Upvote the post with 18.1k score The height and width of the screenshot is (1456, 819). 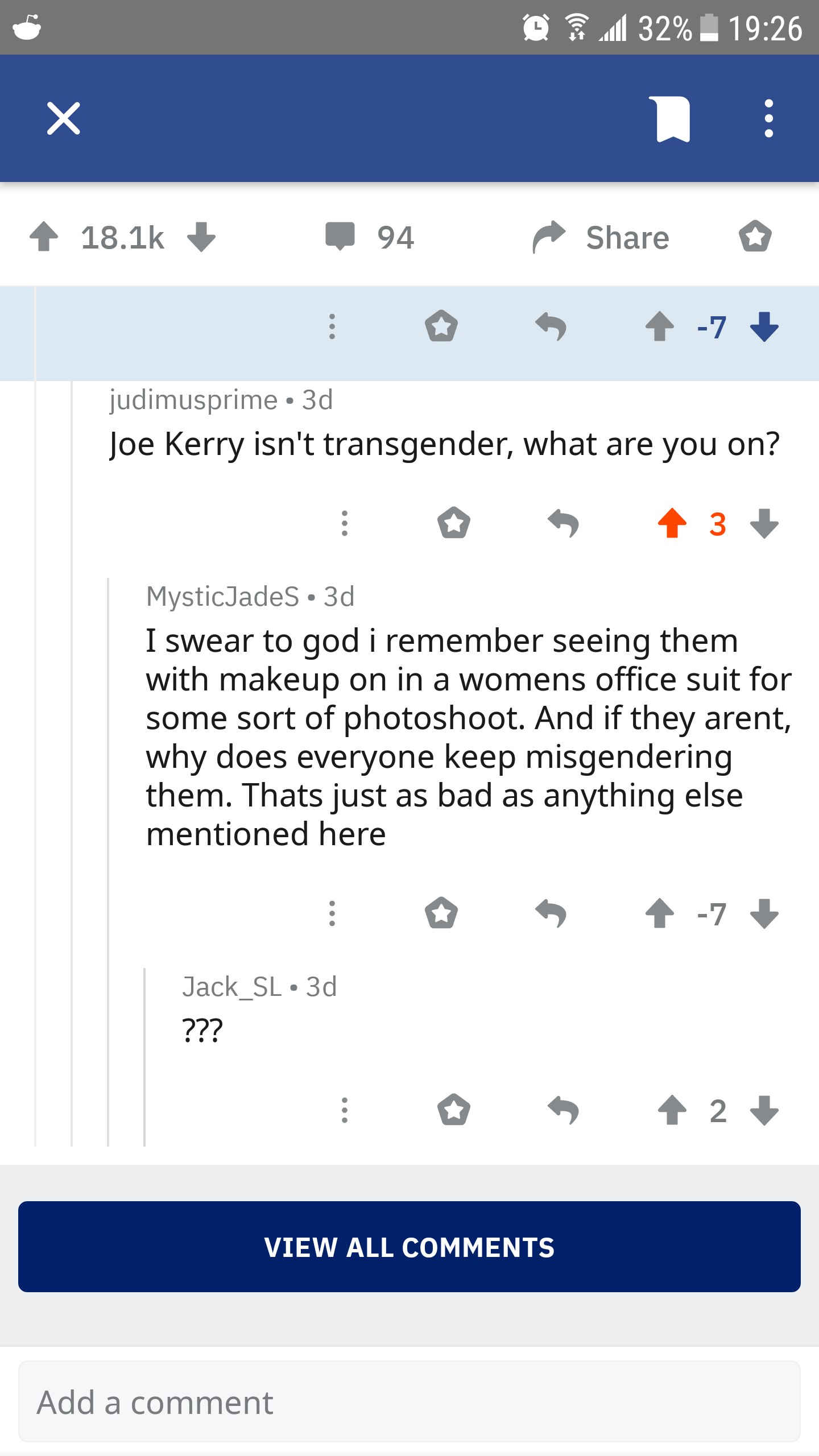44,237
